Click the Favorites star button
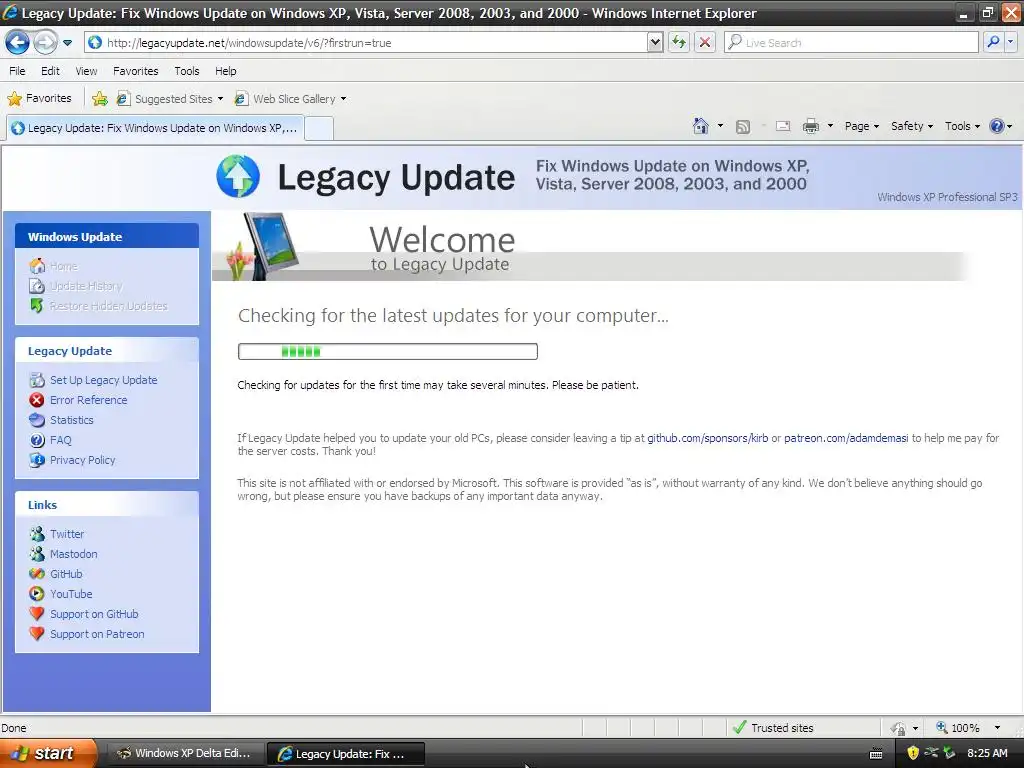This screenshot has width=1024, height=768. coord(39,99)
